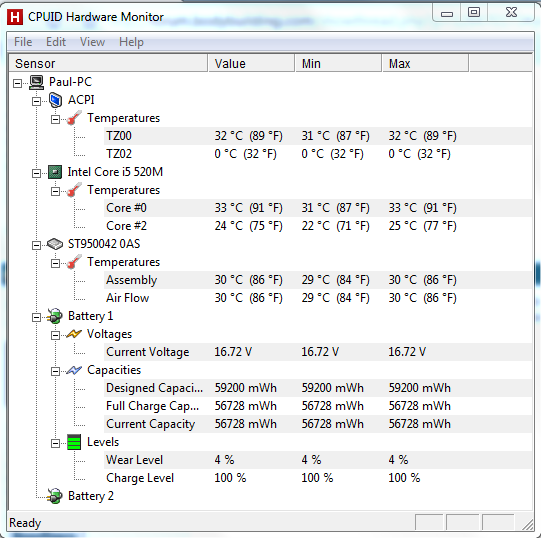Minimize the Hardware Monitor window
The image size is (541, 538).
tap(447, 13)
